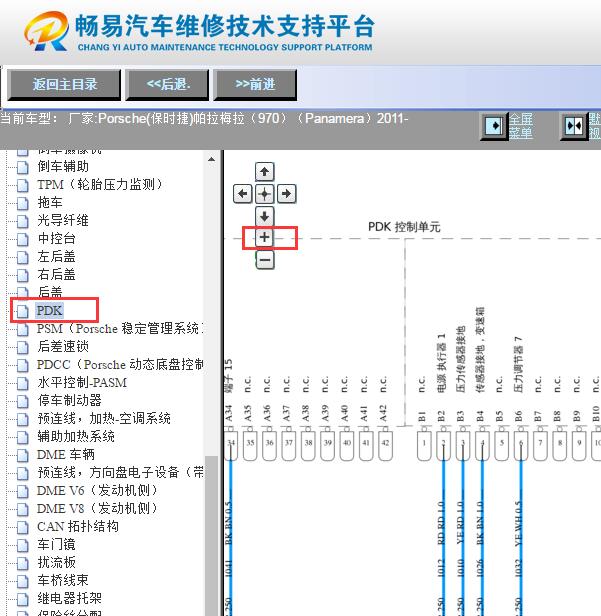Image resolution: width=601 pixels, height=616 pixels.
Task: Select 预连线，方向盘电子设备 item
Action: [x=120, y=473]
